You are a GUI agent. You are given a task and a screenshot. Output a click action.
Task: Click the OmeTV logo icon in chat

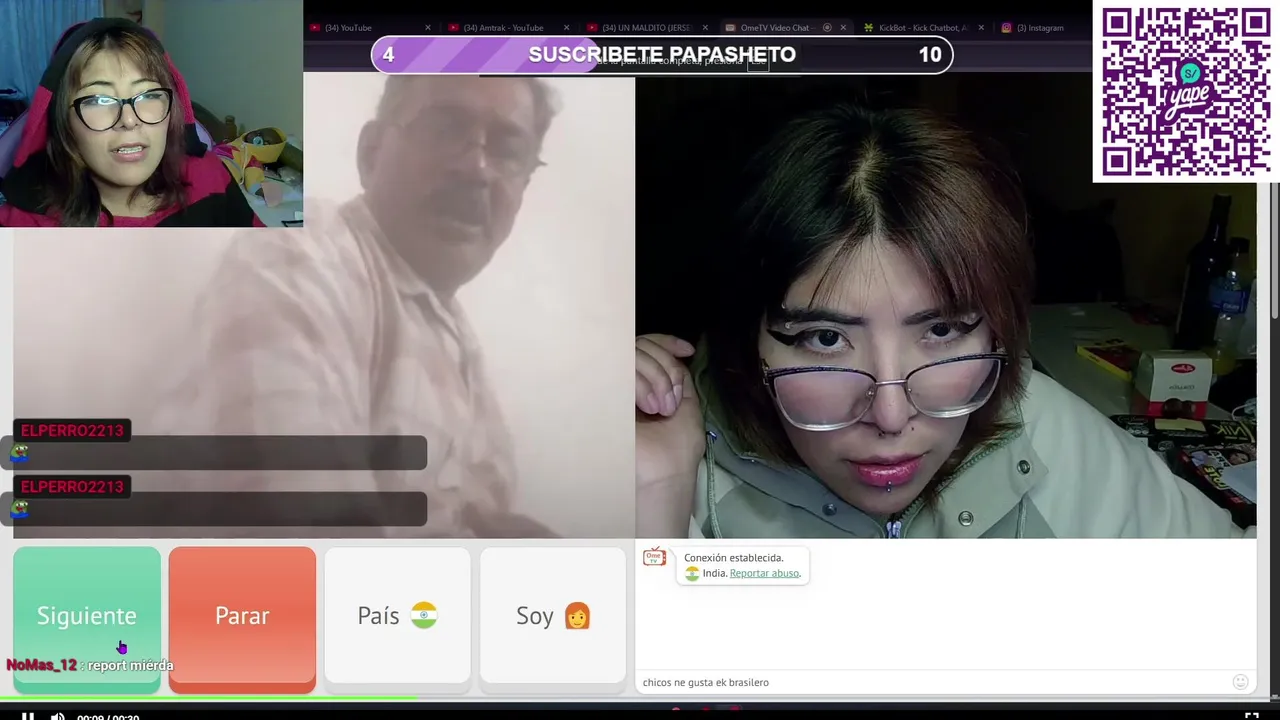click(x=654, y=557)
